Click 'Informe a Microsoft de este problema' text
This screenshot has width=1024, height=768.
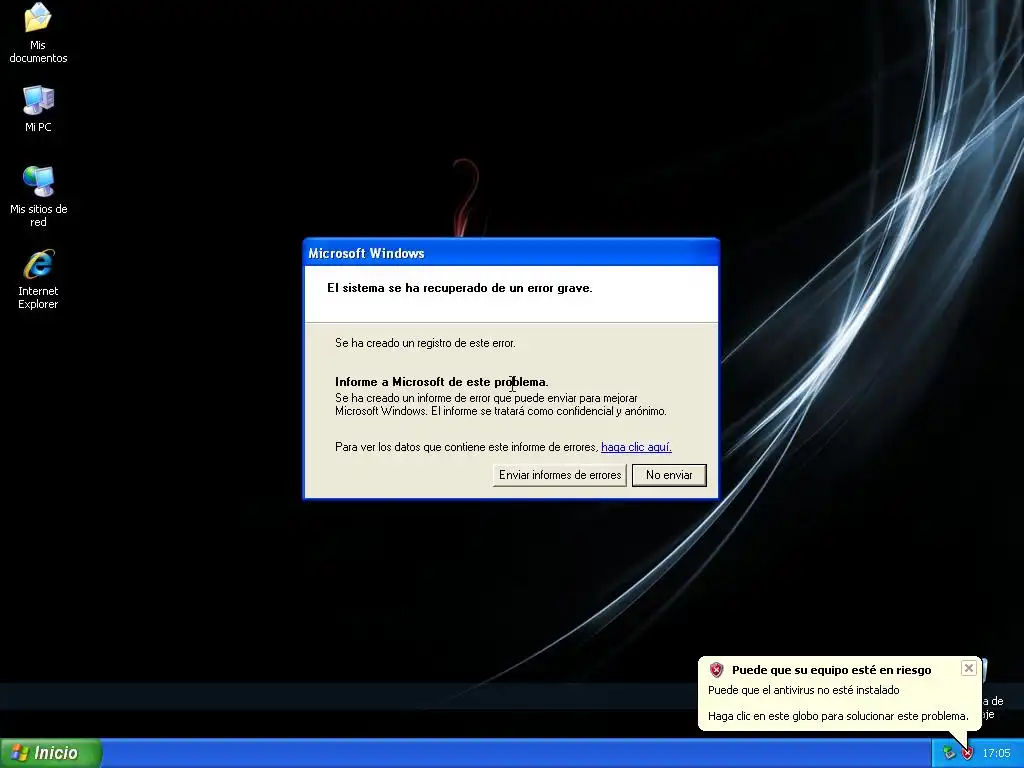441,382
